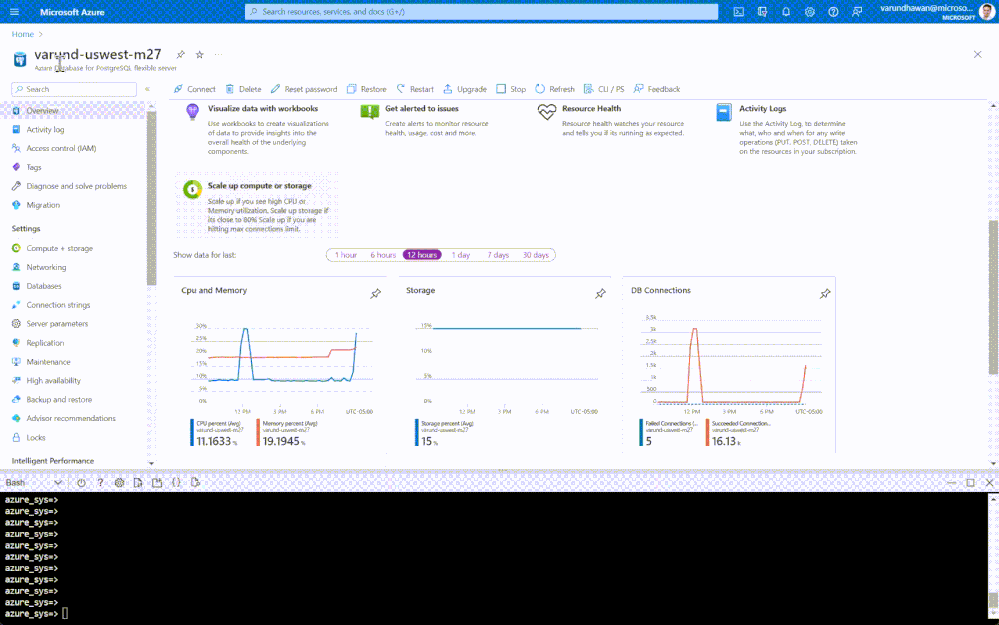Restart Cloud Shell using the power icon
This screenshot has height=625, width=999.
click(x=81, y=483)
